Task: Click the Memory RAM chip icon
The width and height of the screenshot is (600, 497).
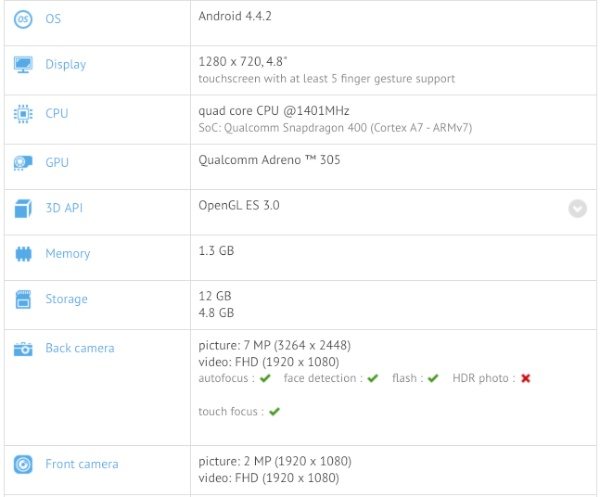Action: point(23,254)
